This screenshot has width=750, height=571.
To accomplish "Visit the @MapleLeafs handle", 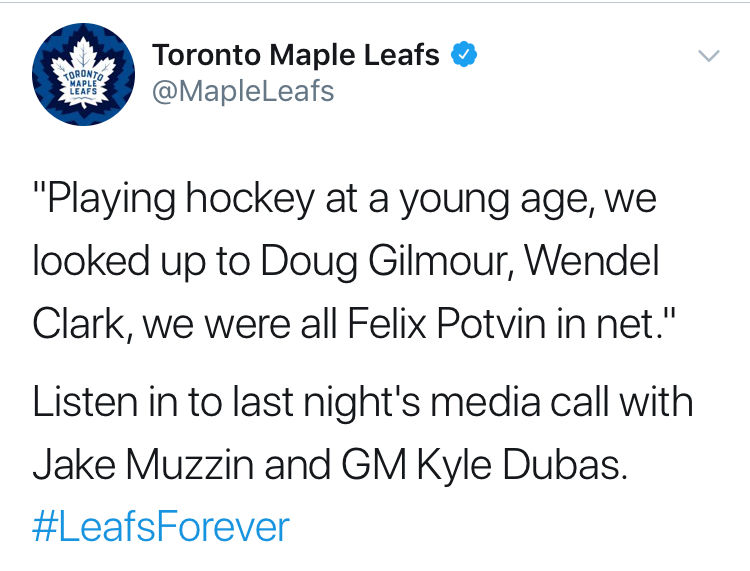I will click(x=243, y=92).
